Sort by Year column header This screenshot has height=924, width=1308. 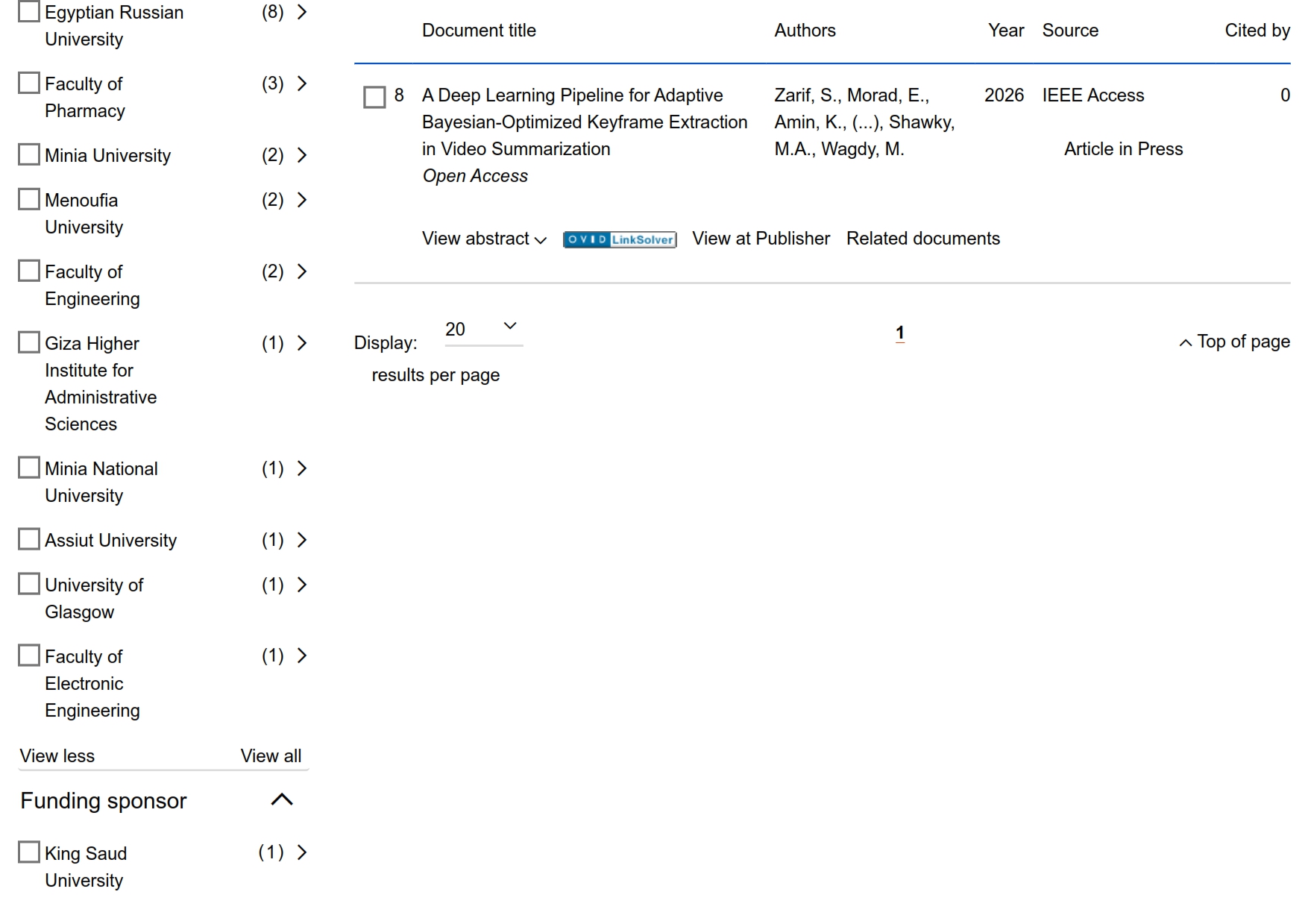point(1005,31)
